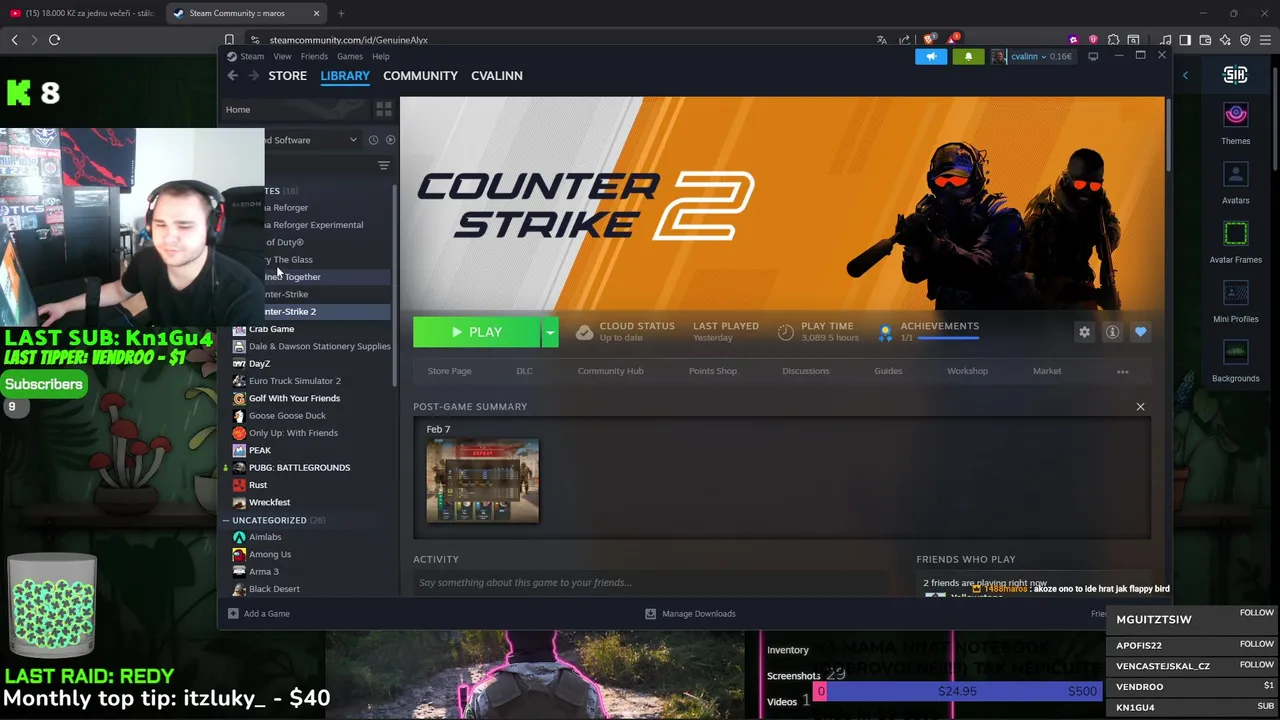Open game settings gear icon
This screenshot has height=720, width=1280.
(x=1084, y=332)
